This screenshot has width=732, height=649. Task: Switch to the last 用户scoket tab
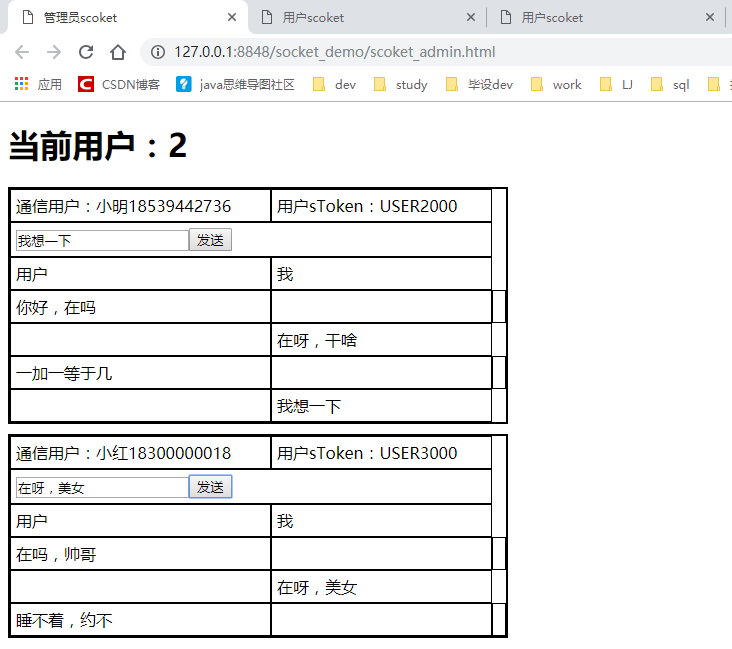coord(605,17)
